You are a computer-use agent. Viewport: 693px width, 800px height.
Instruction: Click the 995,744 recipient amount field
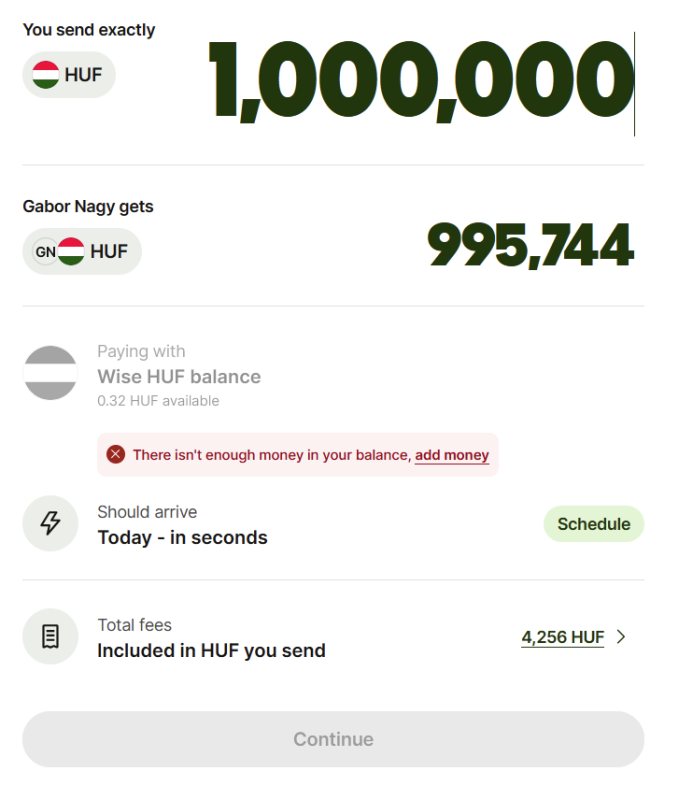[531, 245]
